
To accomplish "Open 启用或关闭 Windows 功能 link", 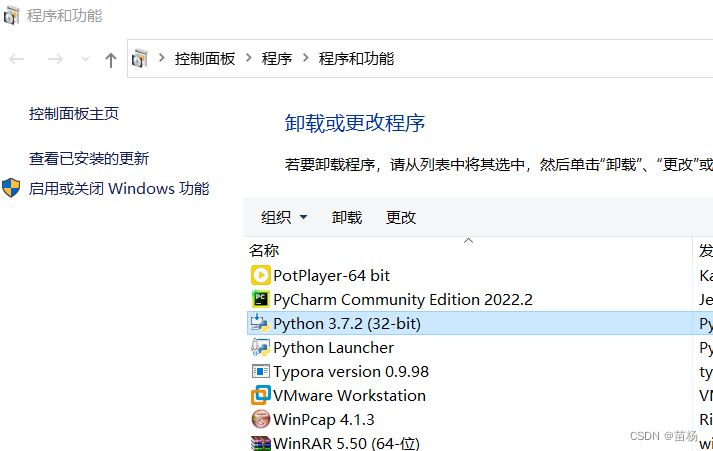I will point(119,188).
